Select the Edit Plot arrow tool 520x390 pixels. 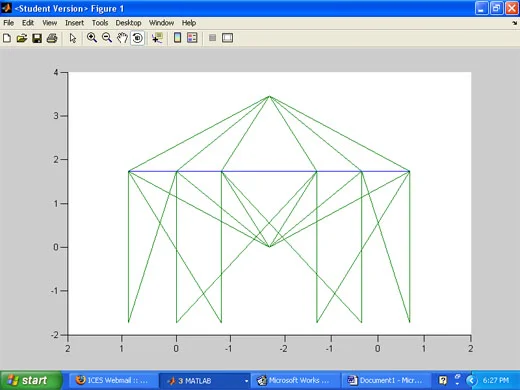coord(73,38)
